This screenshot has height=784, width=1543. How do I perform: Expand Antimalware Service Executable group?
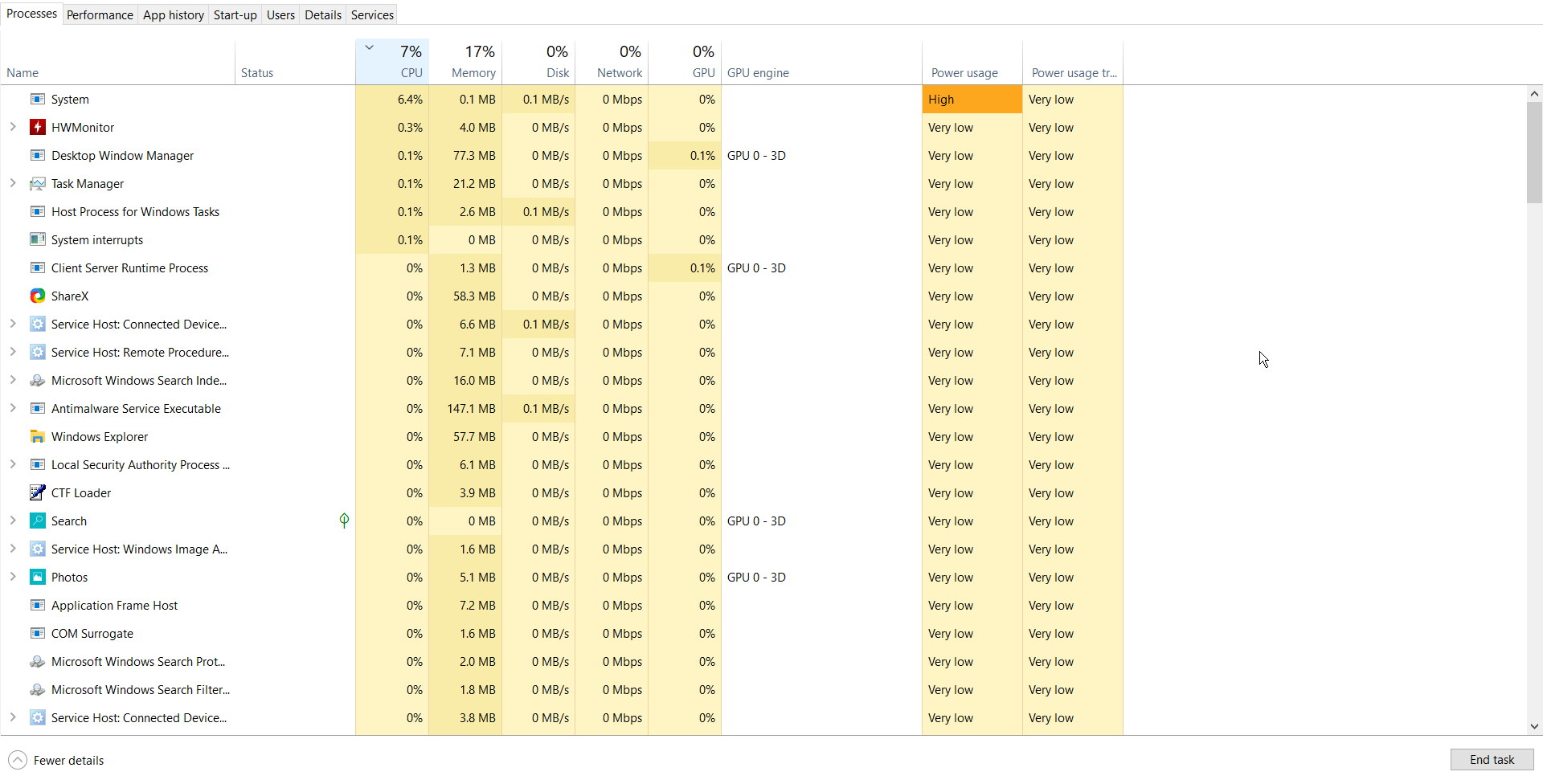(13, 408)
